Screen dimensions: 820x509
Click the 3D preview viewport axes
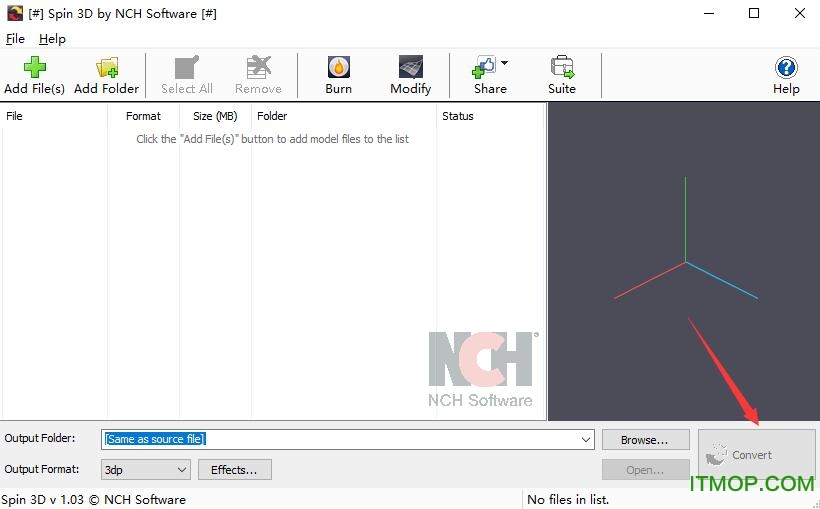(685, 261)
